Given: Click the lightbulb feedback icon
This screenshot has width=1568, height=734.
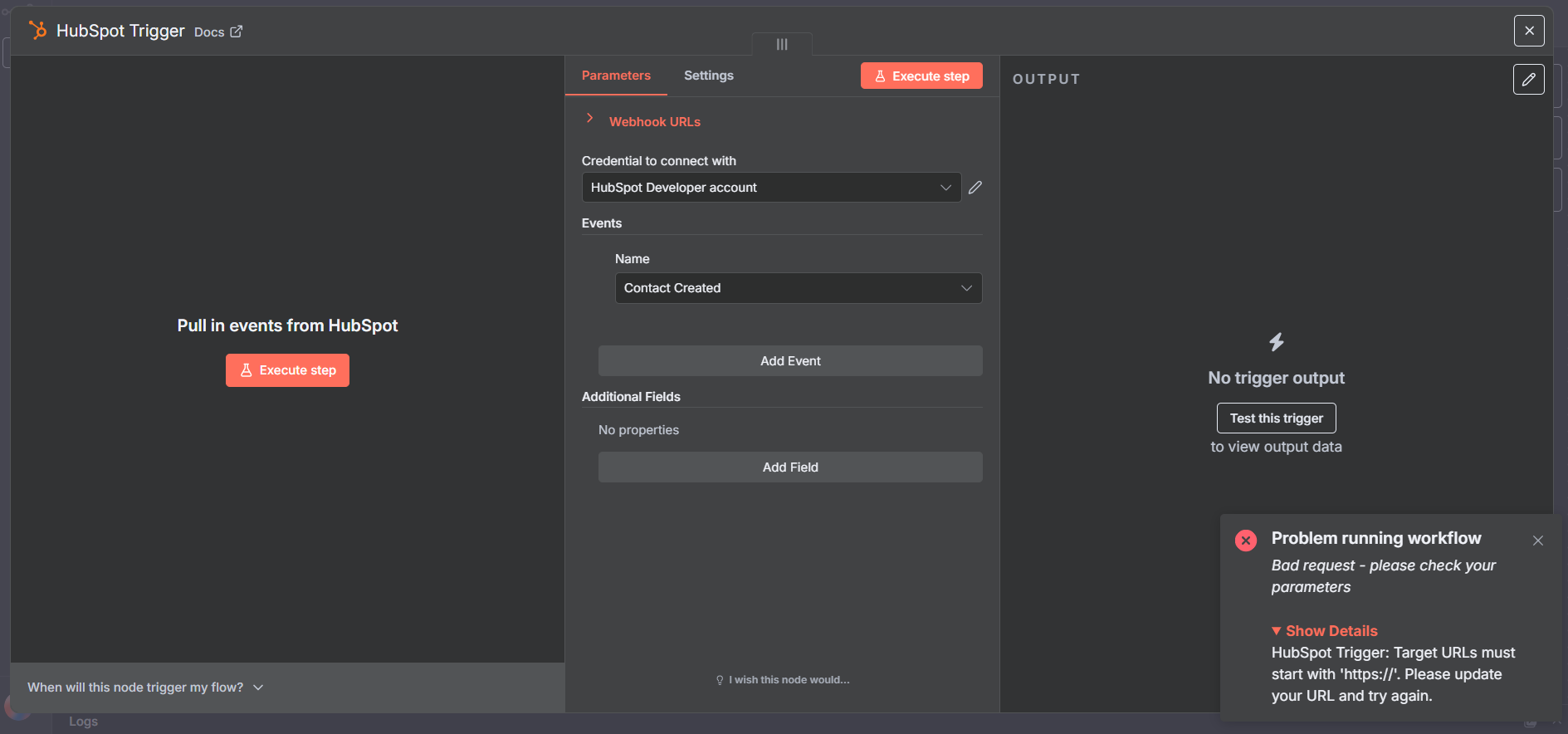Looking at the screenshot, I should click(x=720, y=680).
